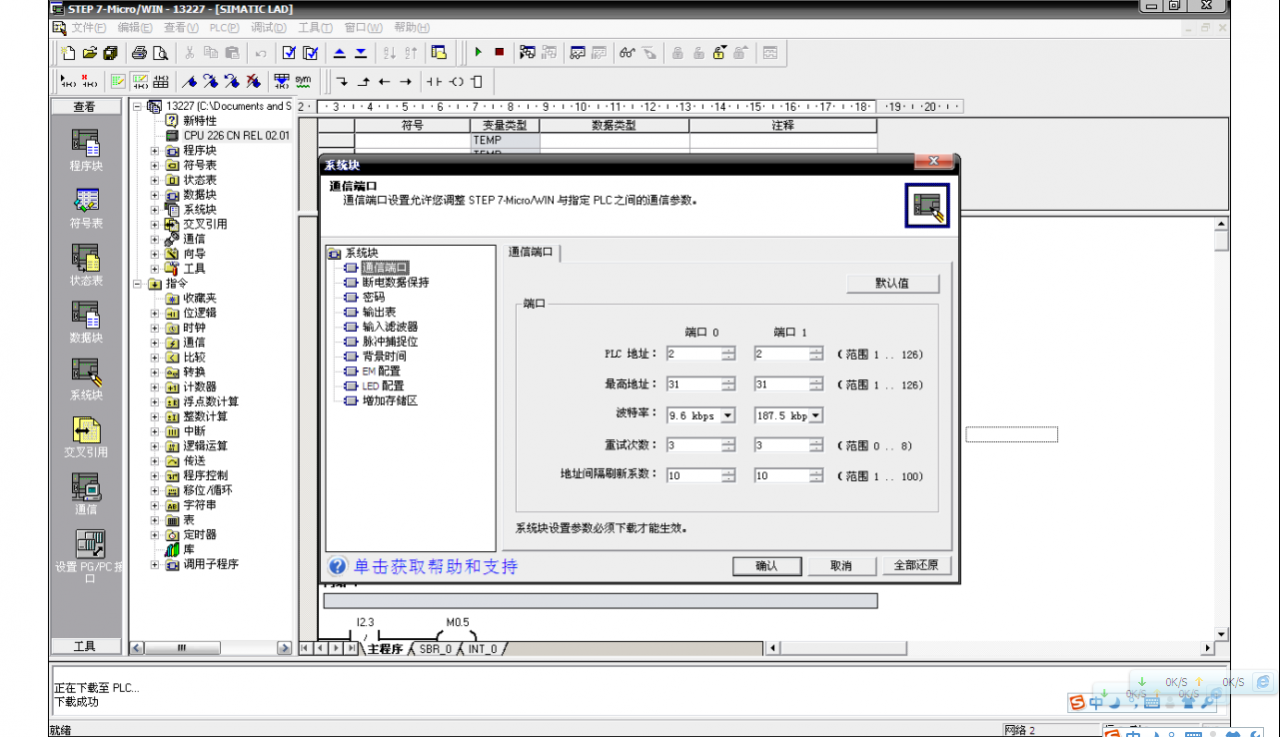Click the port 0 重试次数 input field
1280x737 pixels.
point(693,445)
